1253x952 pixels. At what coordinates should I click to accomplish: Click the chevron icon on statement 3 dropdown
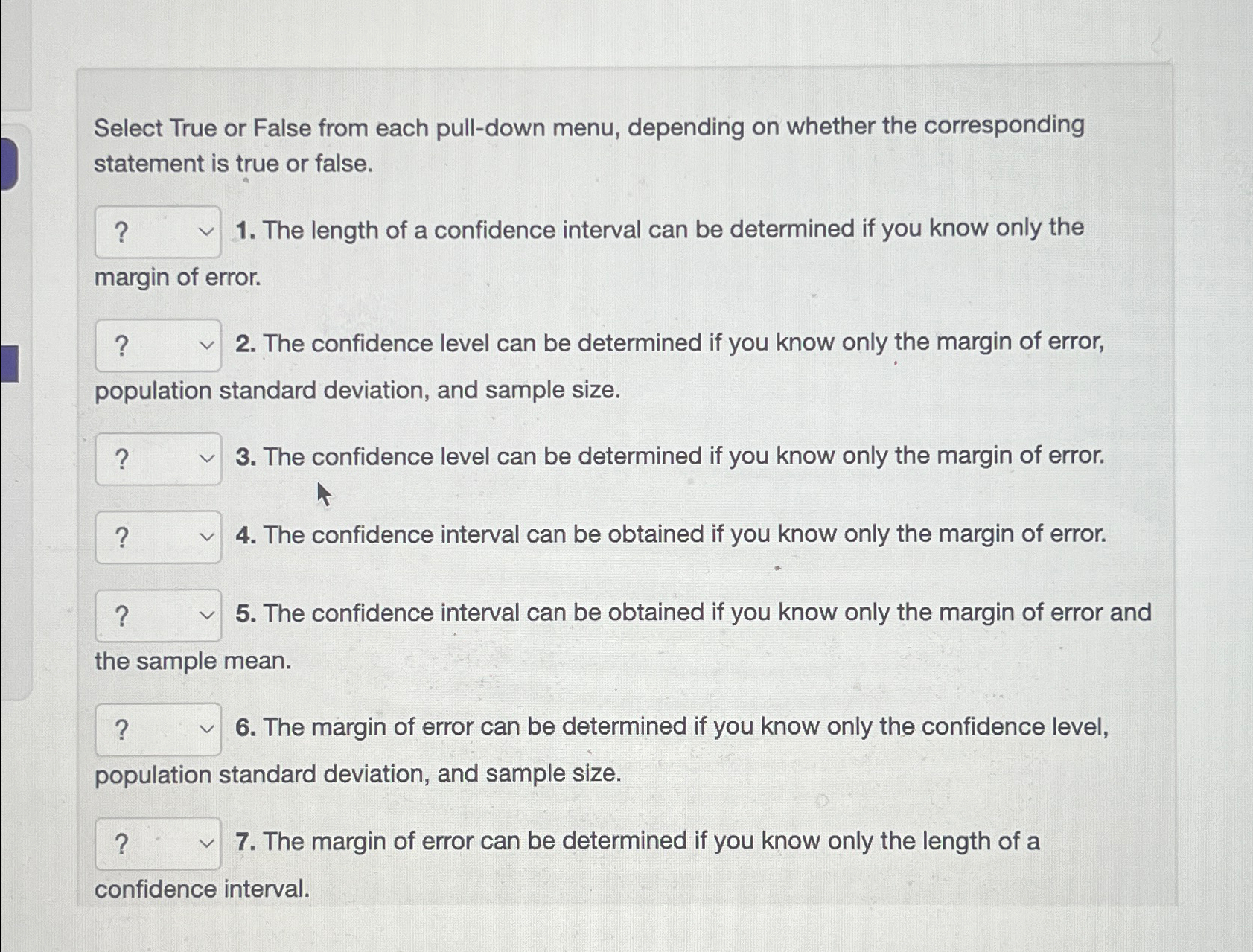[x=207, y=457]
